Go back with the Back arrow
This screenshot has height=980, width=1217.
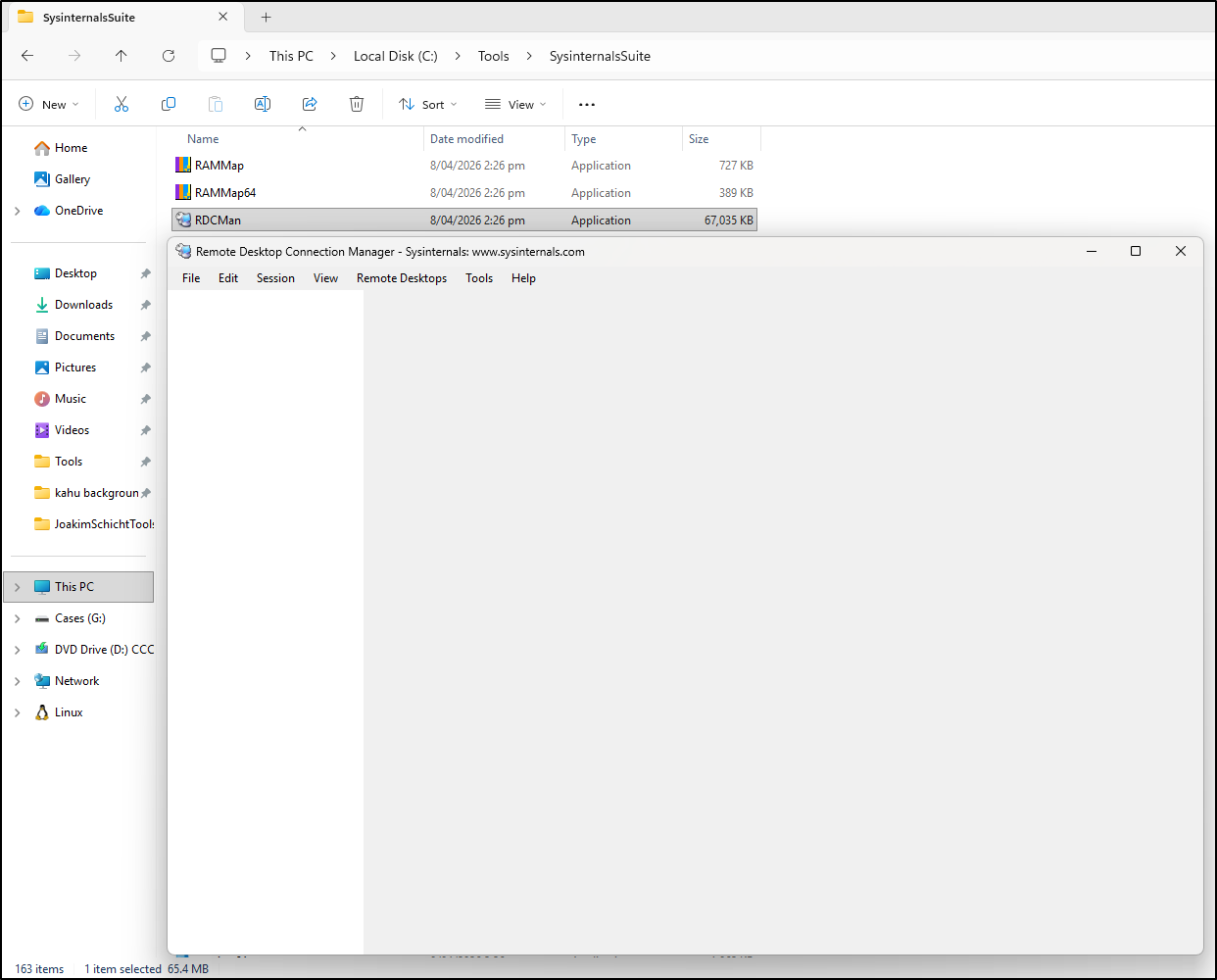[x=27, y=56]
